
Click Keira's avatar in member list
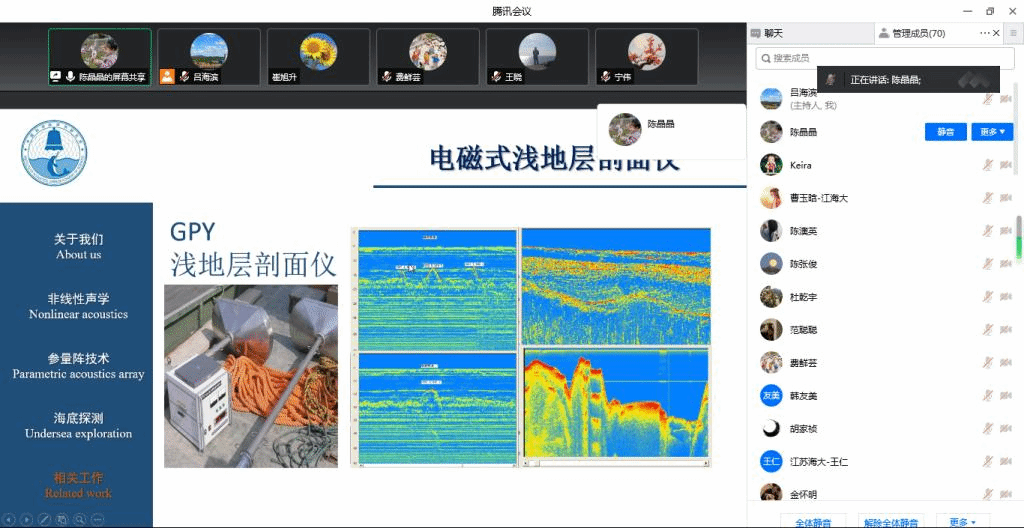(x=770, y=165)
